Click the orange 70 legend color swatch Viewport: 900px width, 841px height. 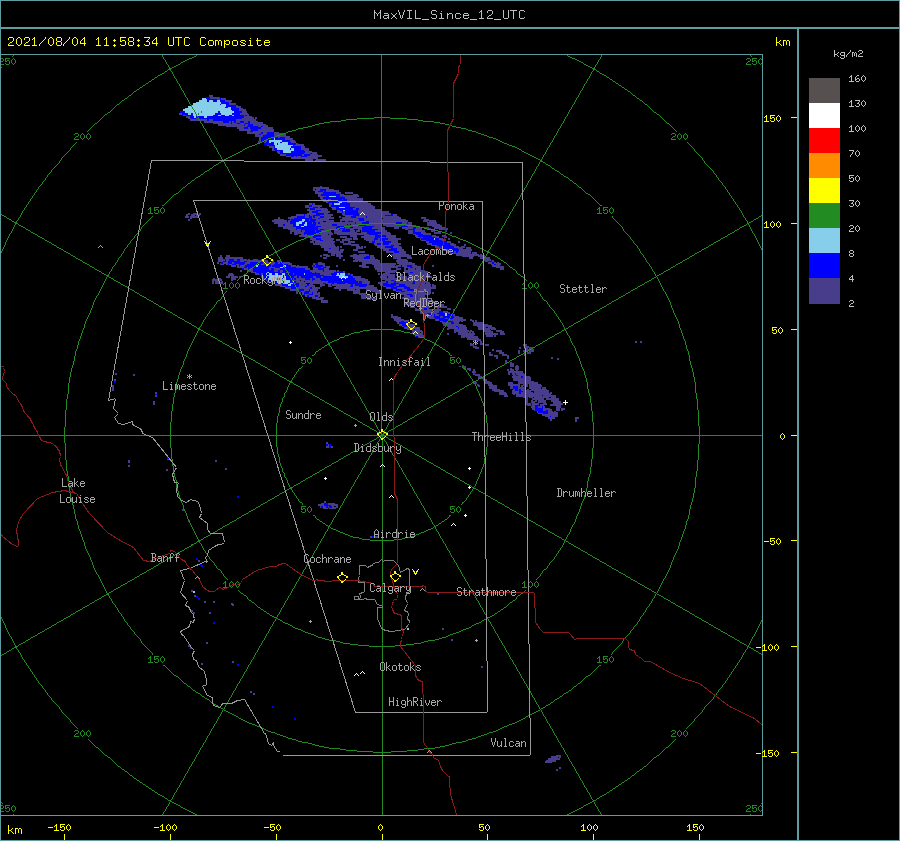point(824,166)
